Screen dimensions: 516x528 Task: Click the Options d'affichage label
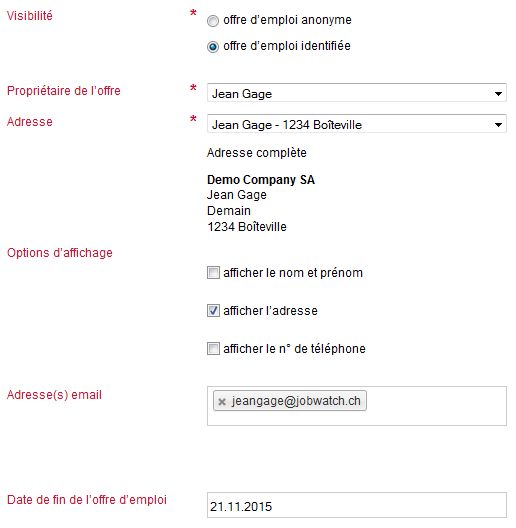click(60, 253)
